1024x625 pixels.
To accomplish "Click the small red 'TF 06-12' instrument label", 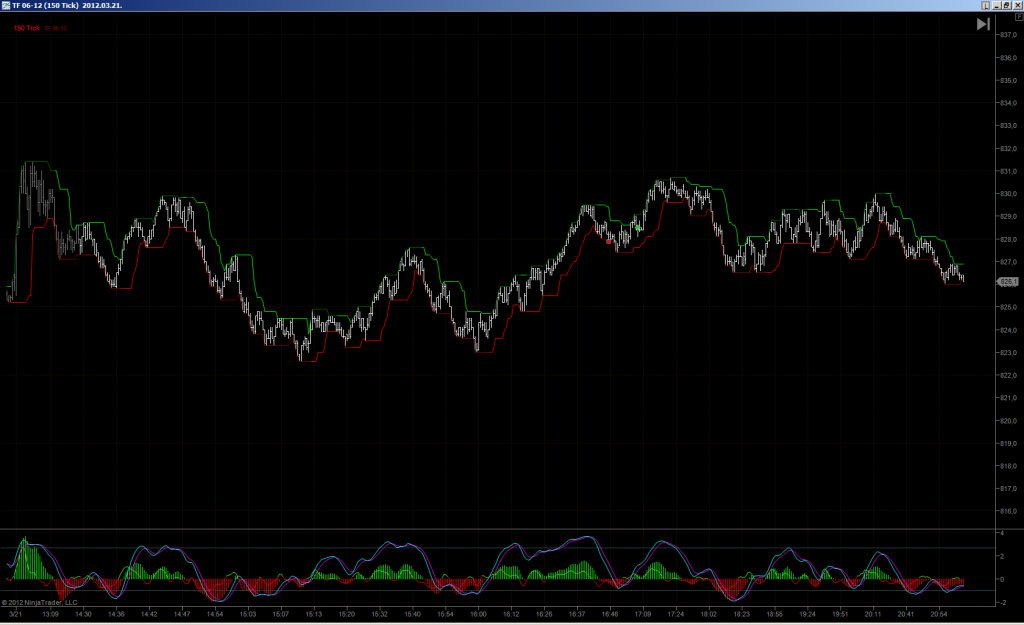I will 56,29.
